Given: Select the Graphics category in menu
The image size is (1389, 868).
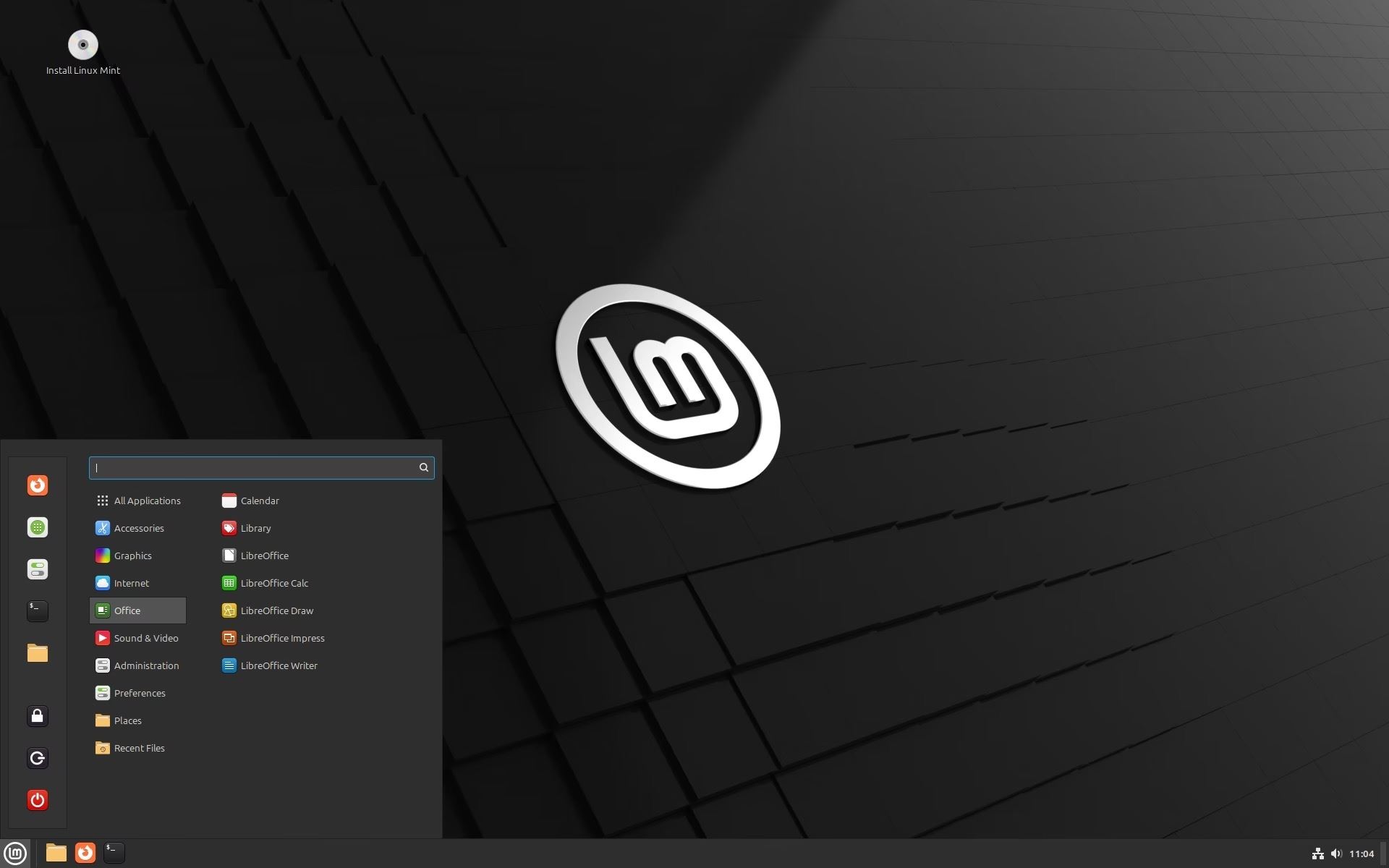Looking at the screenshot, I should point(132,555).
